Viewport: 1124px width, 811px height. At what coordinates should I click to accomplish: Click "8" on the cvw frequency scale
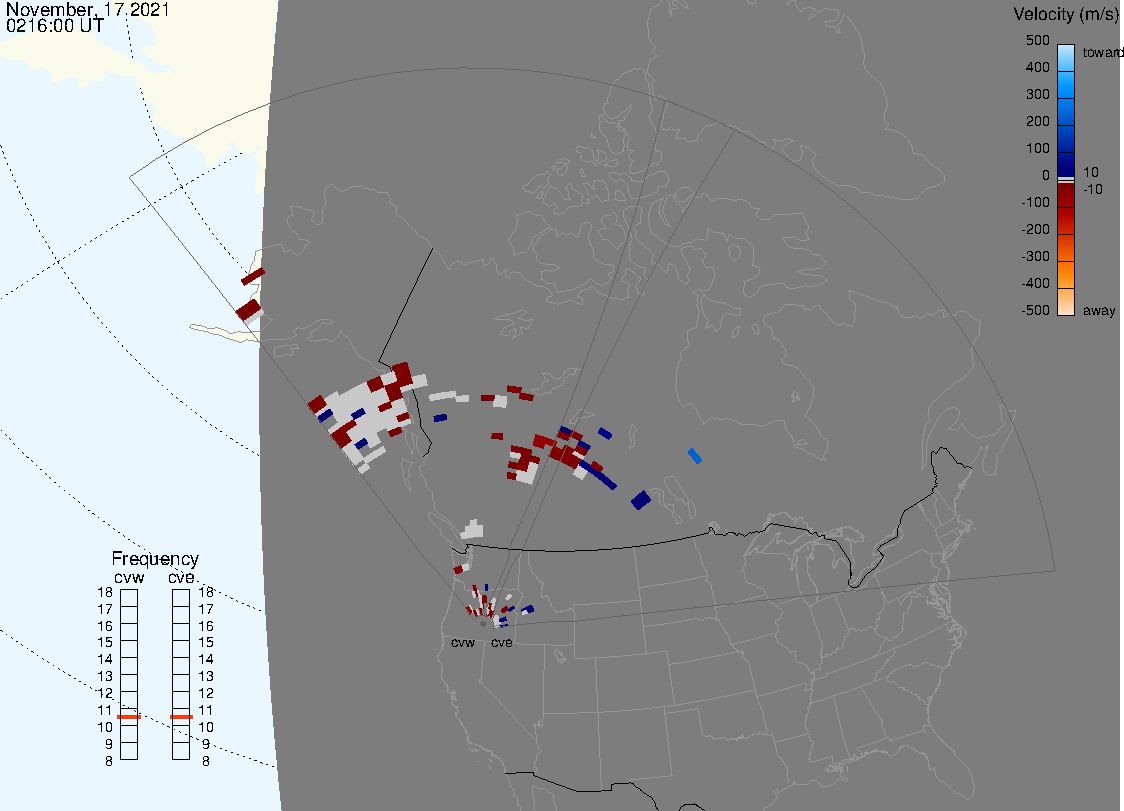point(109,762)
